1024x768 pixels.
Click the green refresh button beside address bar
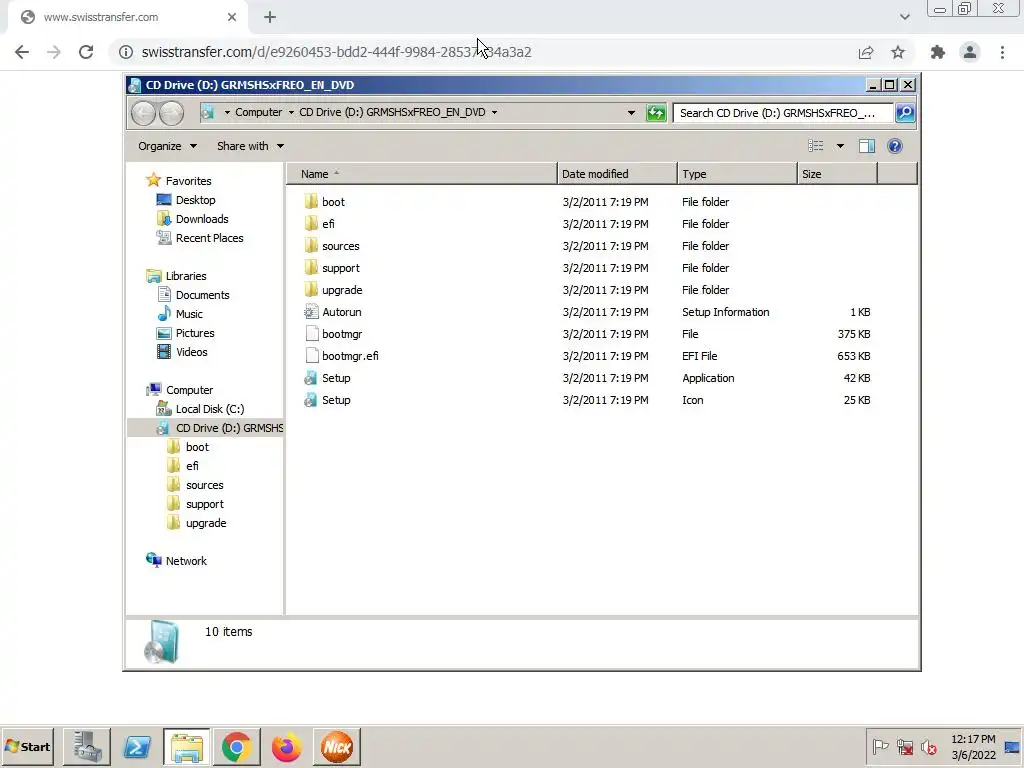pos(656,113)
